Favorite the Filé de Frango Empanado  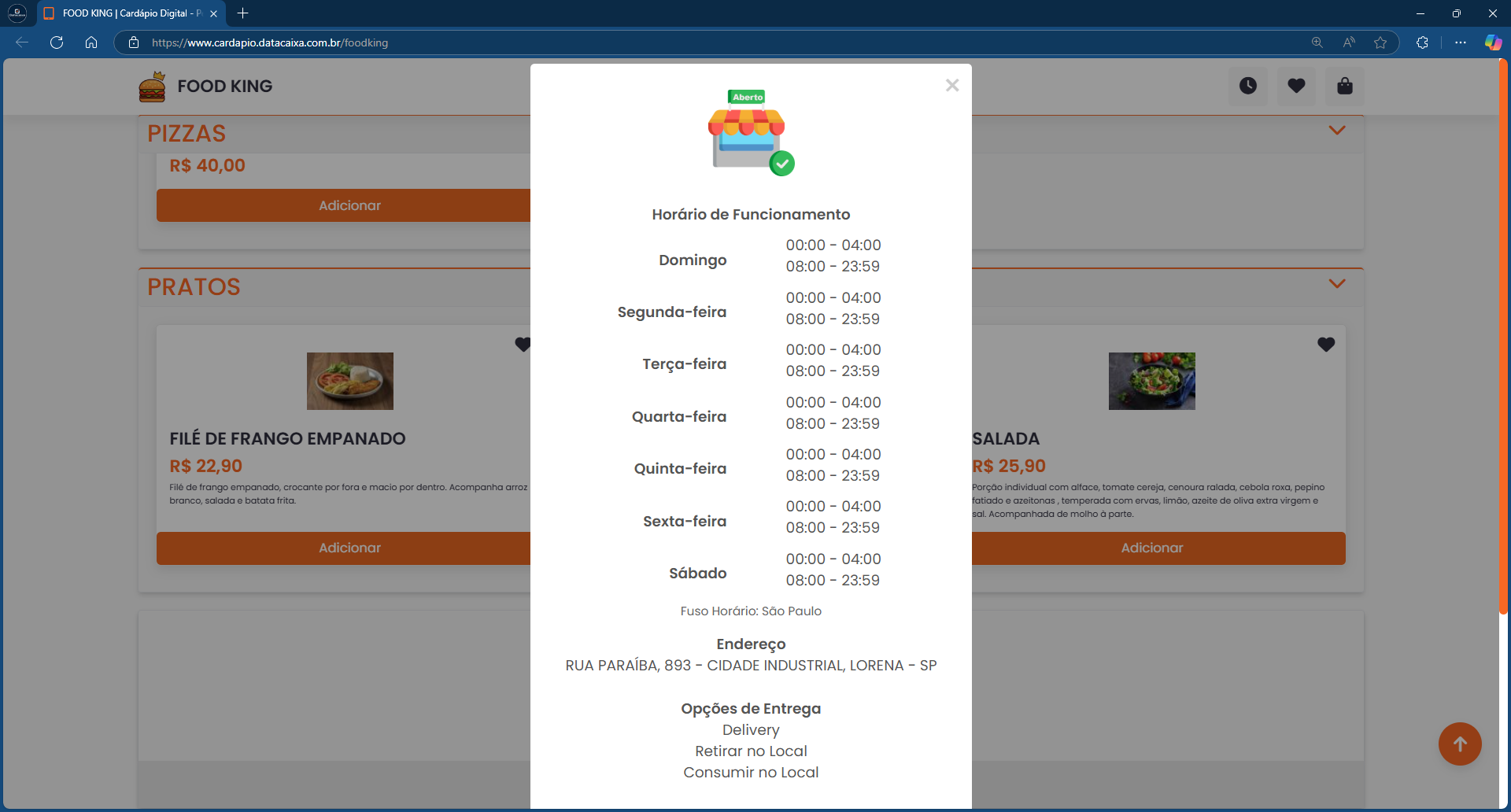[x=523, y=345]
